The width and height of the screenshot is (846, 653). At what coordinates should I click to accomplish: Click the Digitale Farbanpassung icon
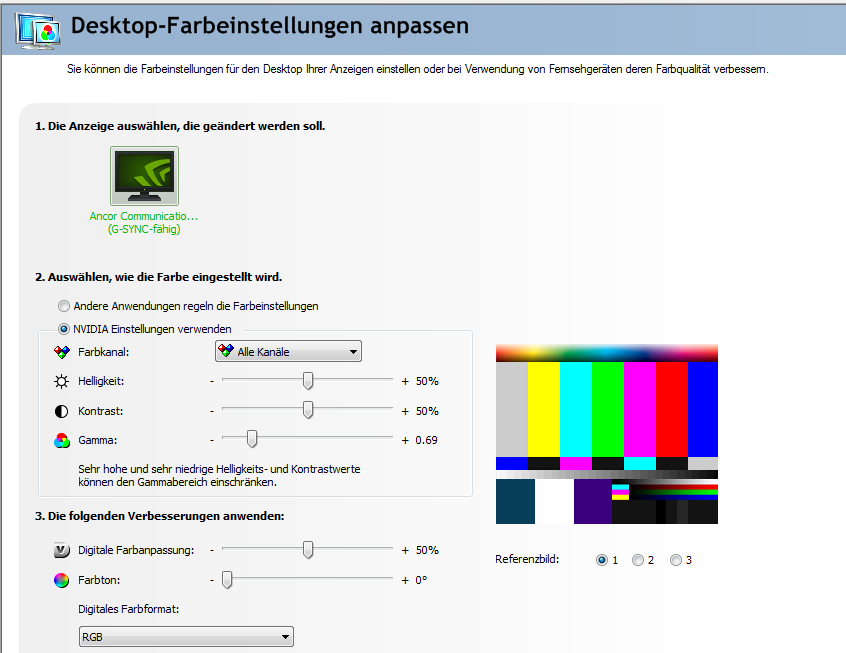pyautogui.click(x=62, y=550)
